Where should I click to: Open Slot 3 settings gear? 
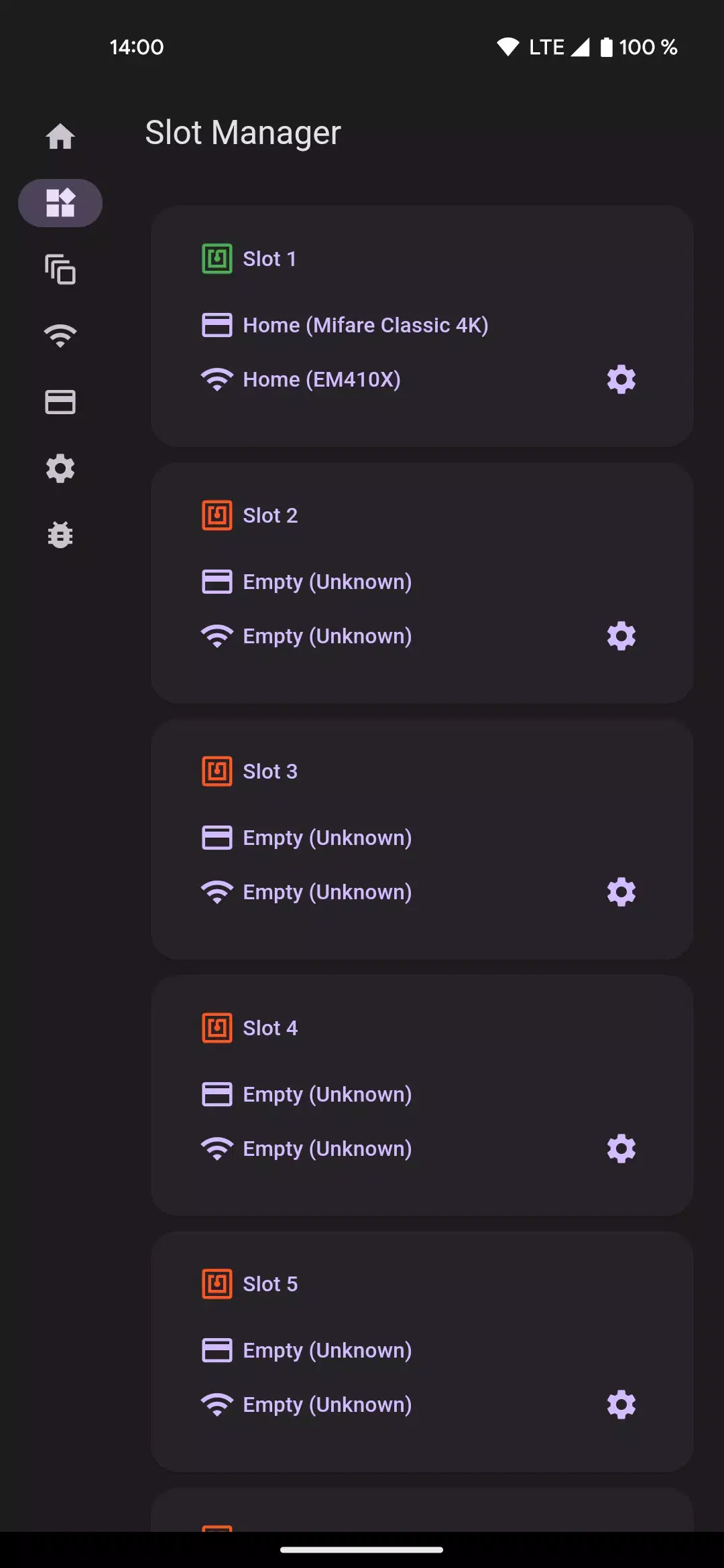[x=621, y=892]
